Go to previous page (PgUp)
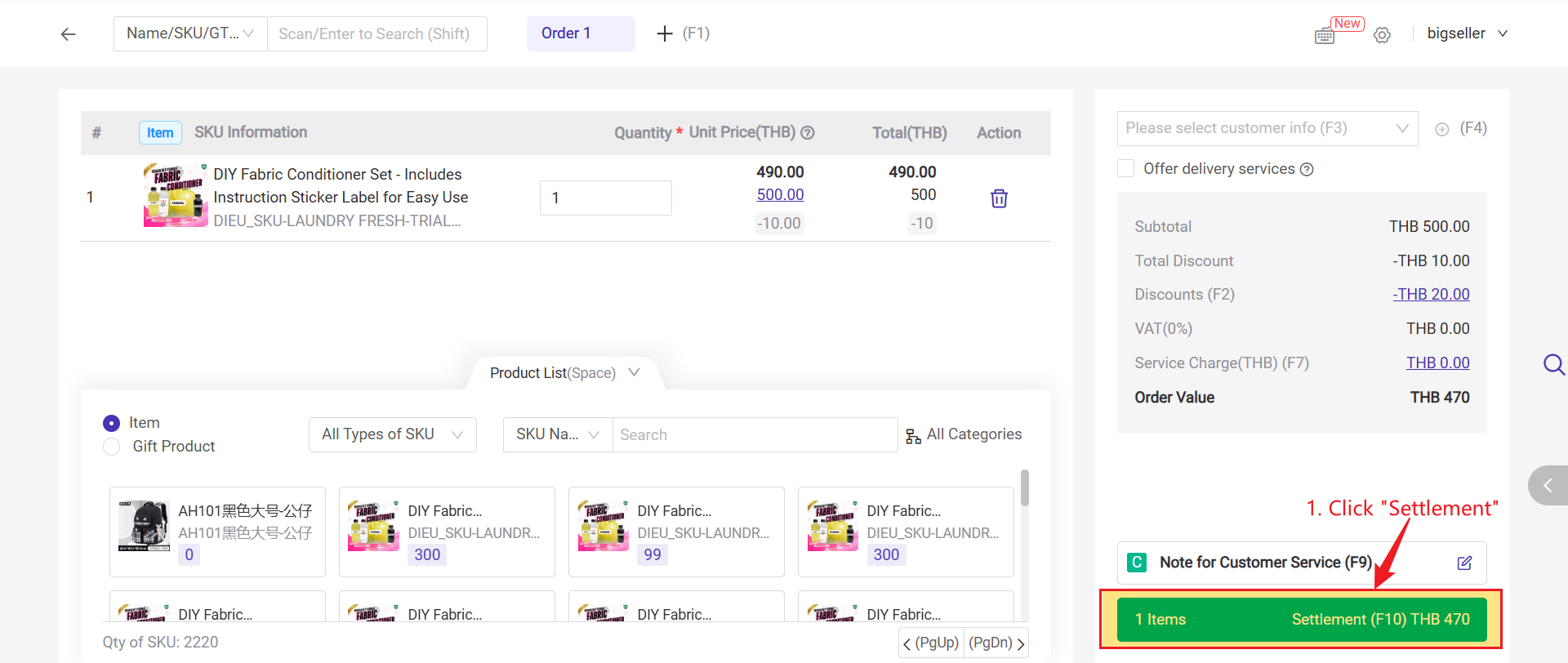The height and width of the screenshot is (663, 1568). 931,643
